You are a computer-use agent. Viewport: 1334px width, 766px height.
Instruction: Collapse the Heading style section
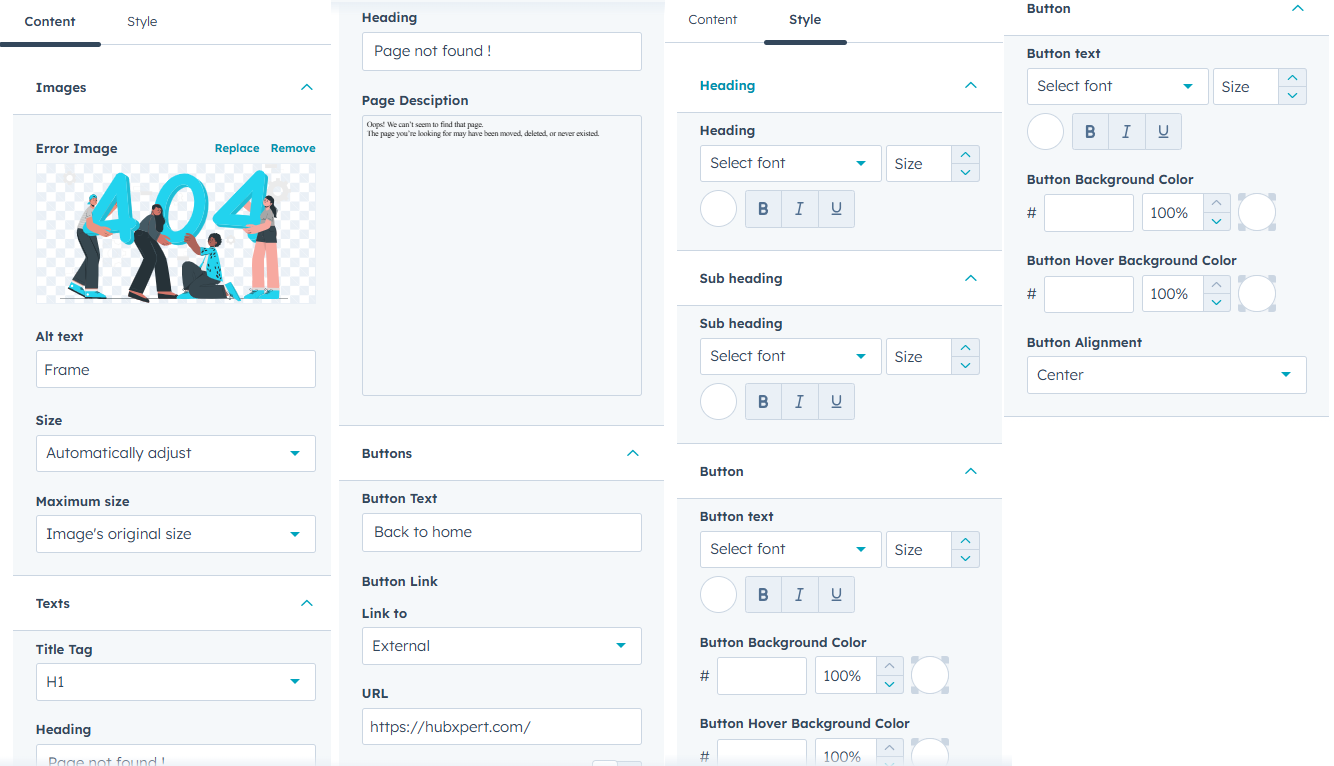pos(971,85)
